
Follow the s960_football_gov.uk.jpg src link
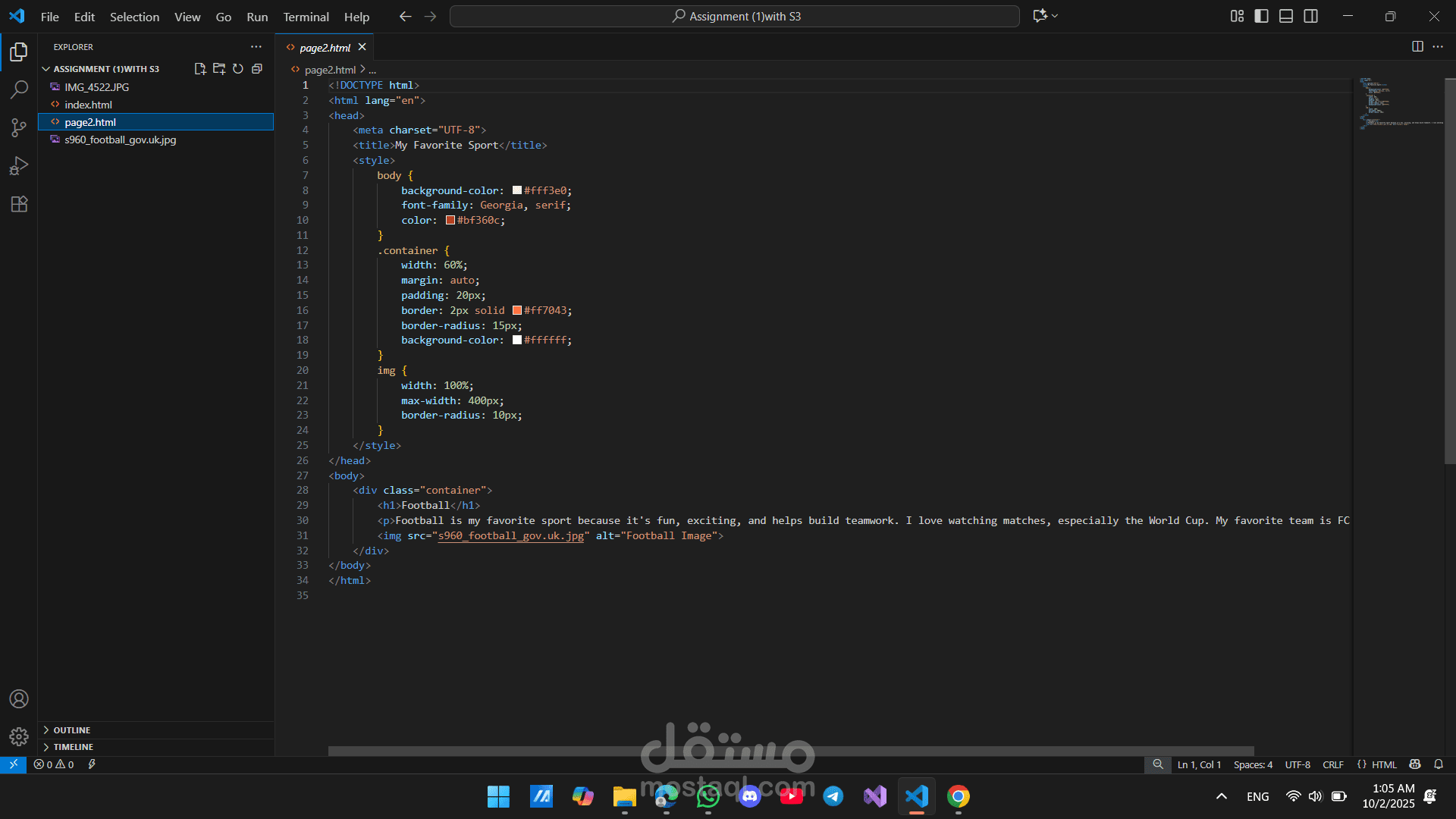click(510, 536)
